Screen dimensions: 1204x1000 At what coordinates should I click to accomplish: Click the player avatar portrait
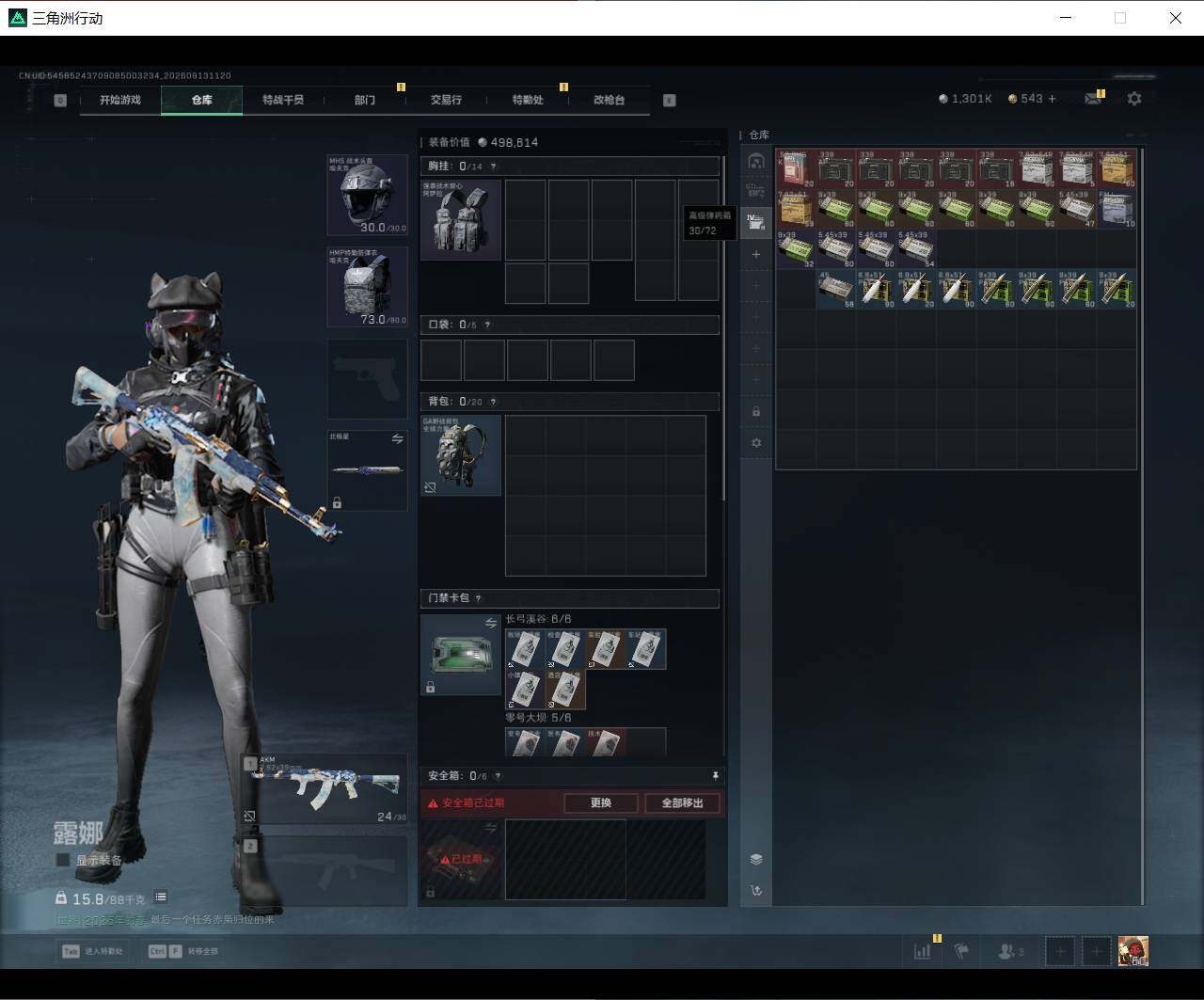pyautogui.click(x=1133, y=951)
